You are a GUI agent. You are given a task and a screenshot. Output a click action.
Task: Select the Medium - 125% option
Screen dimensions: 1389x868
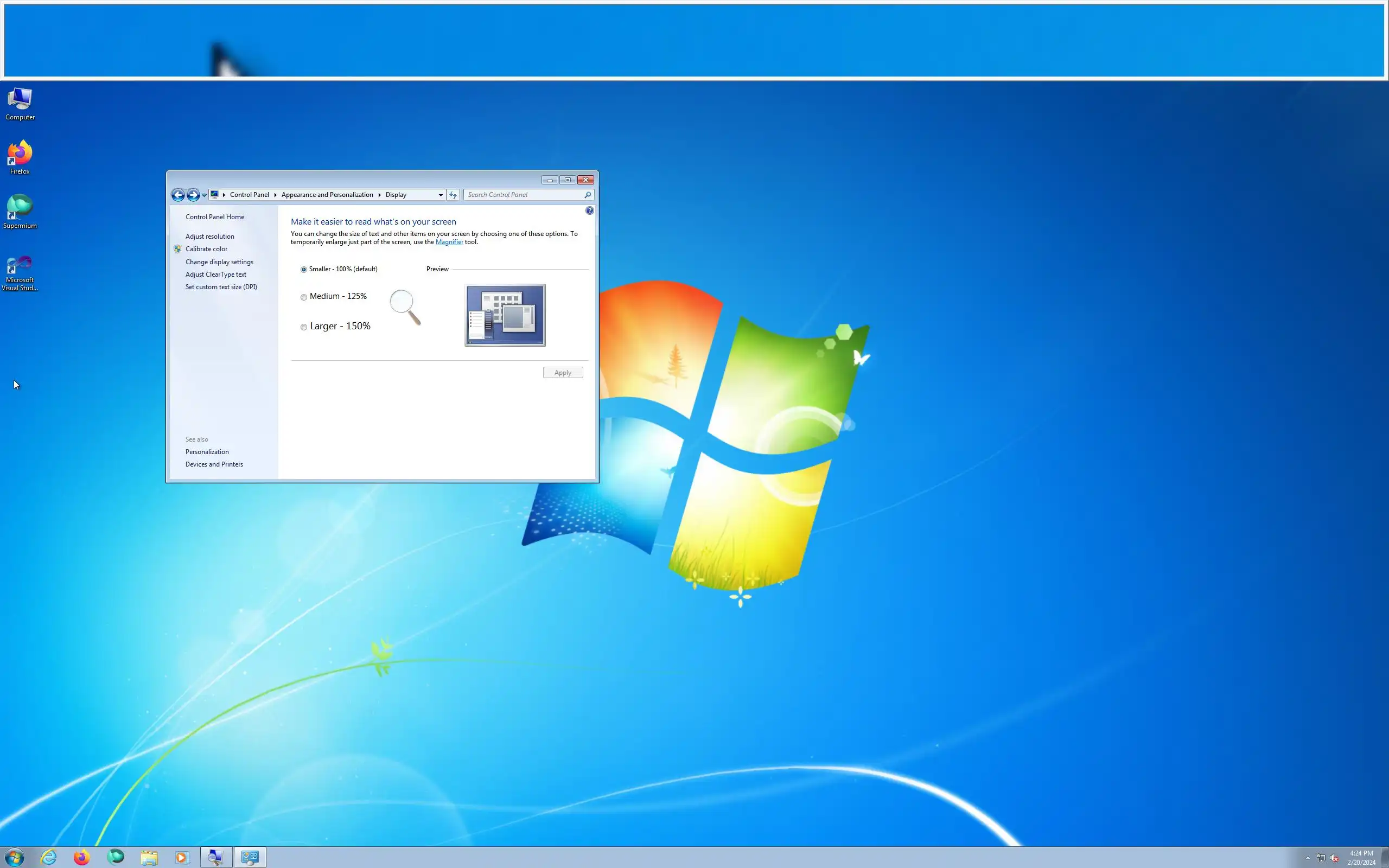click(x=304, y=297)
